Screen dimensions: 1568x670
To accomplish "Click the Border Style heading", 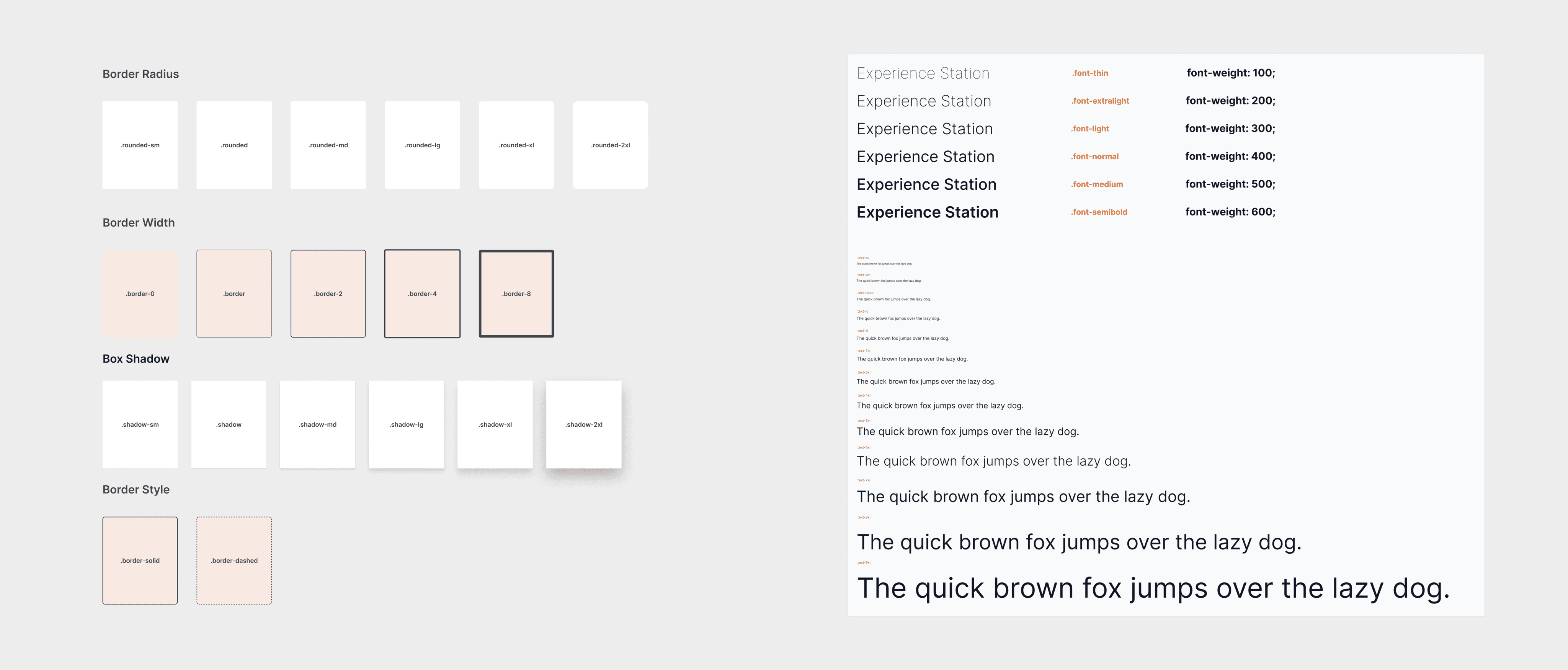I will 136,489.
